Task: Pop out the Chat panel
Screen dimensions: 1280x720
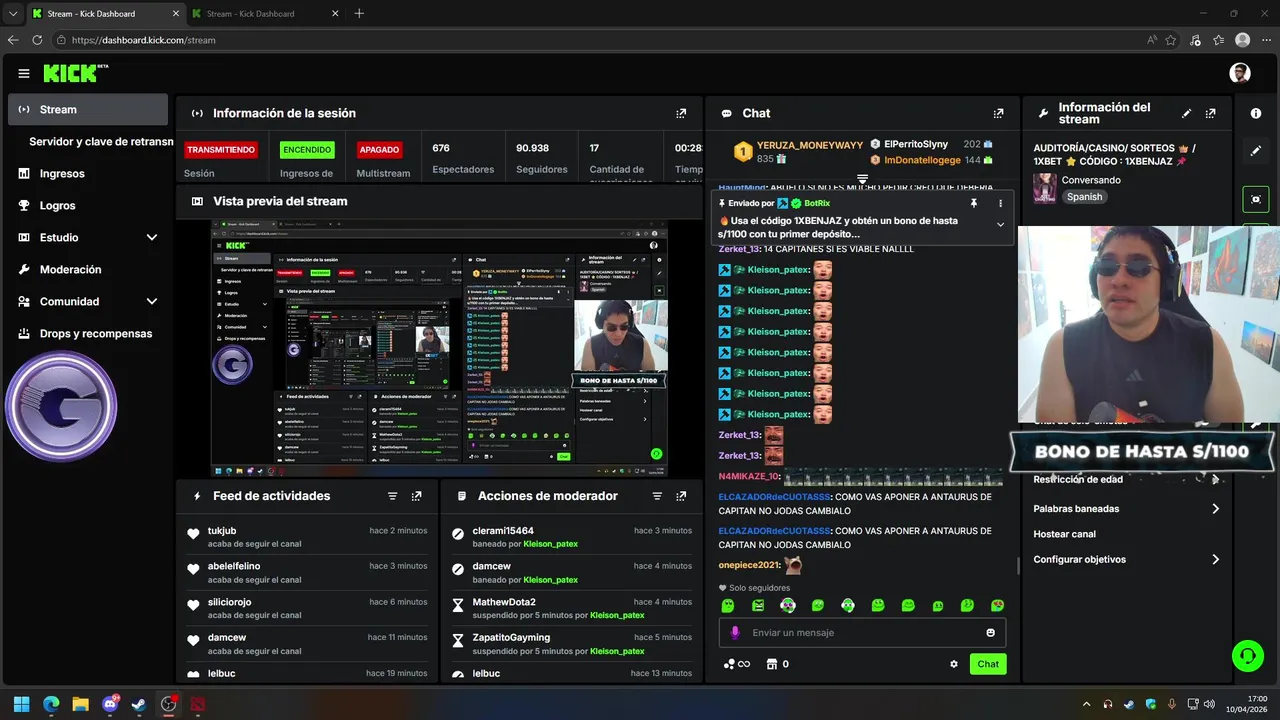Action: pos(998,113)
